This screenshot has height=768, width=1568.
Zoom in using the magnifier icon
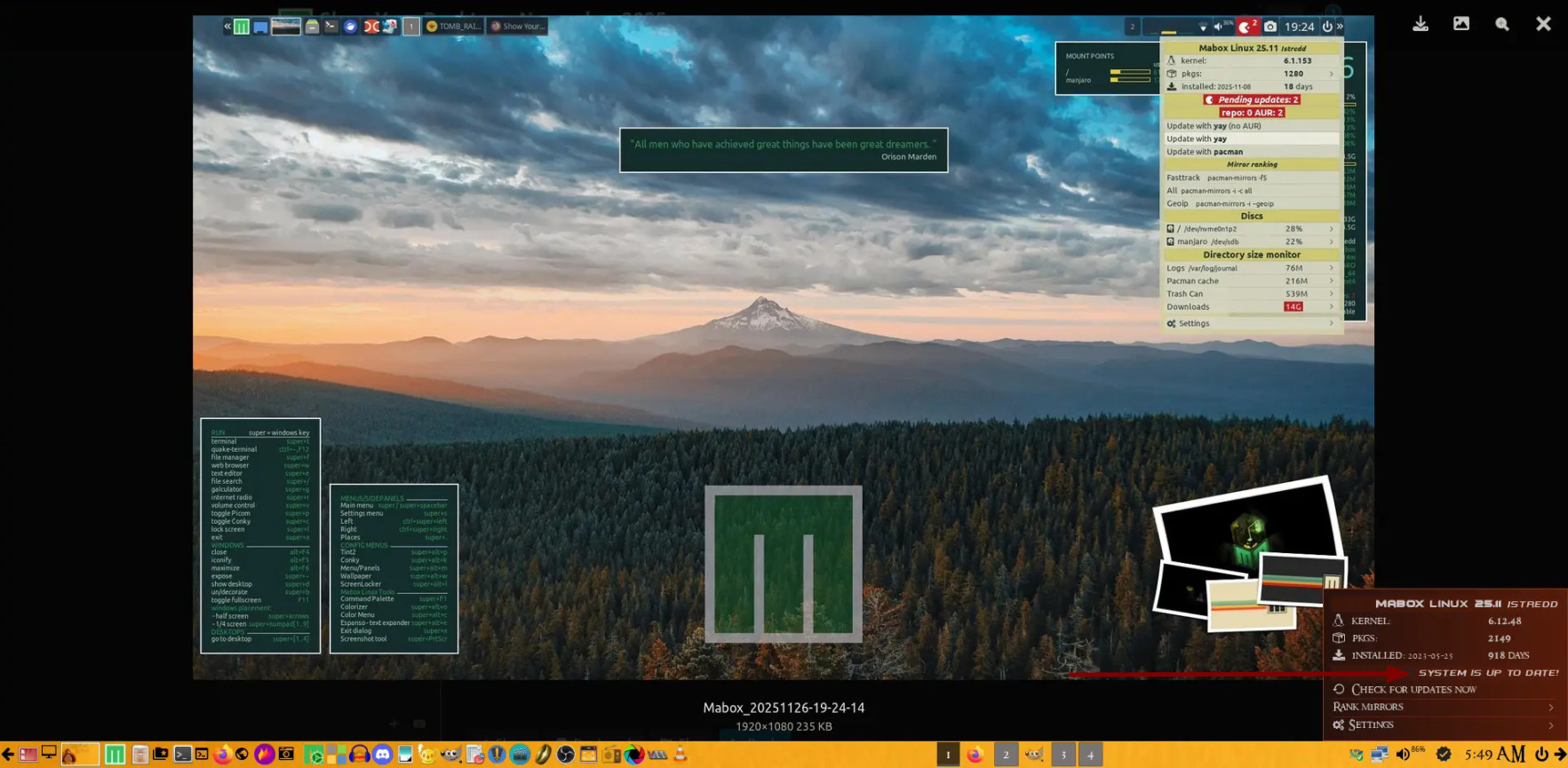tap(1502, 24)
